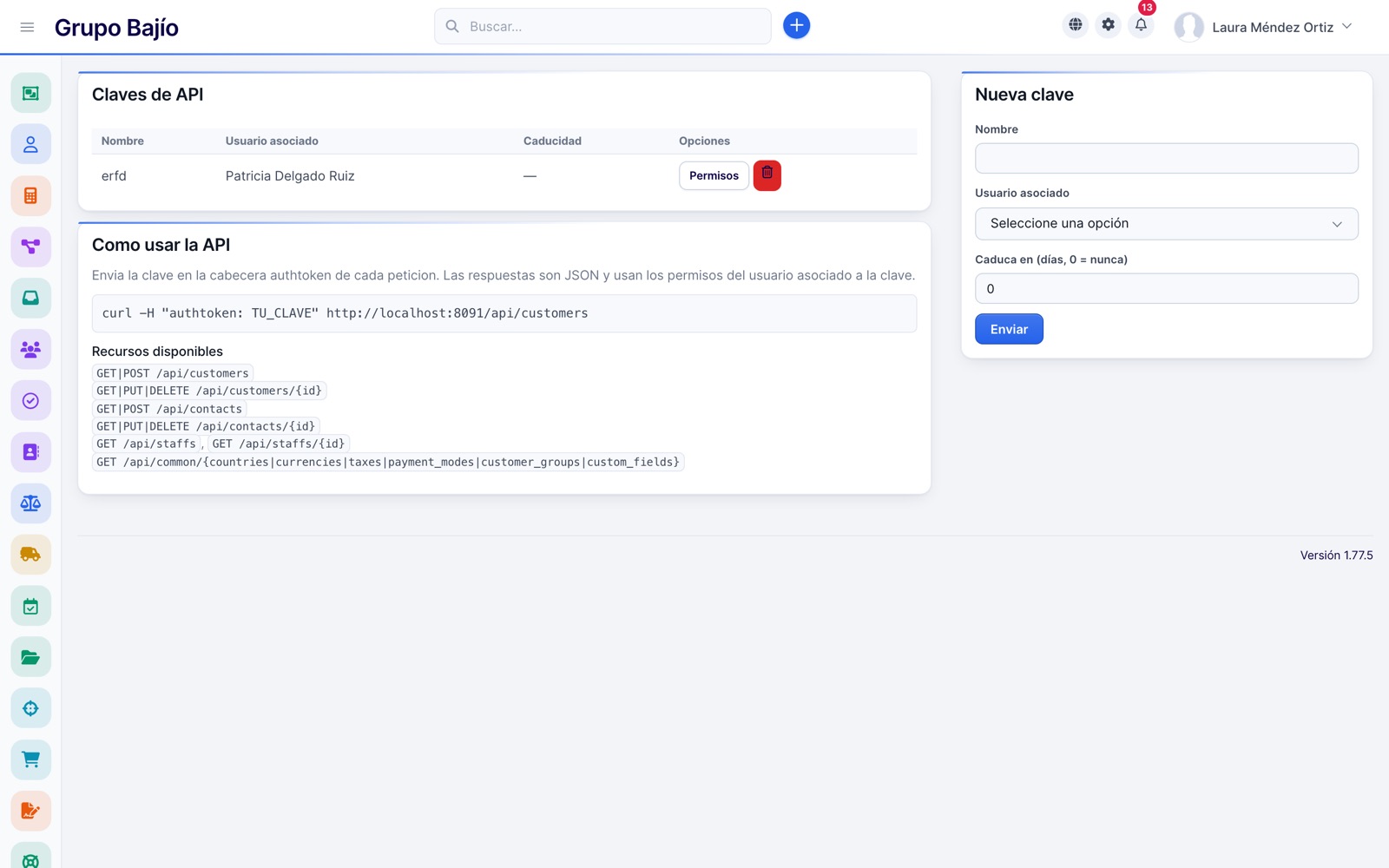
Task: Focus the Buscar search field
Action: [602, 26]
